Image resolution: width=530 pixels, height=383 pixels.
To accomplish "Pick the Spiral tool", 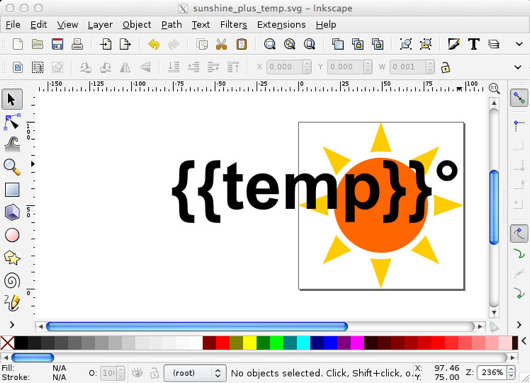I will pos(12,281).
